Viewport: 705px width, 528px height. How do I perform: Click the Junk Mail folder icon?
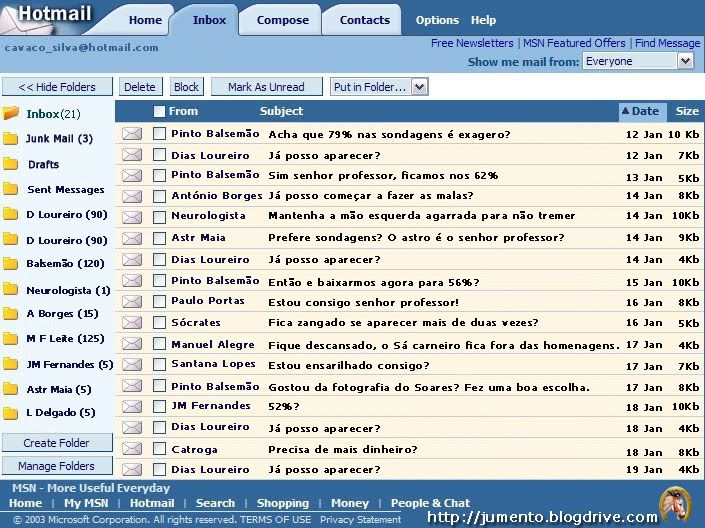pos(10,139)
